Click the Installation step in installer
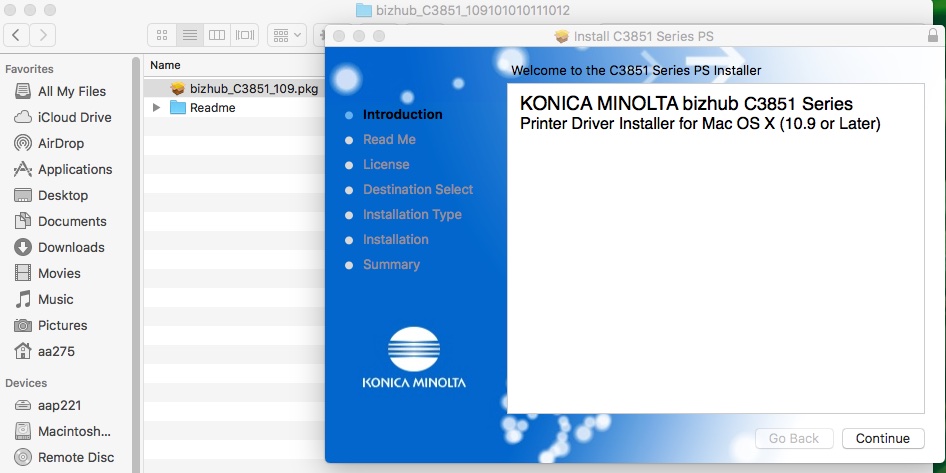Viewport: 946px width, 473px height. [x=396, y=240]
